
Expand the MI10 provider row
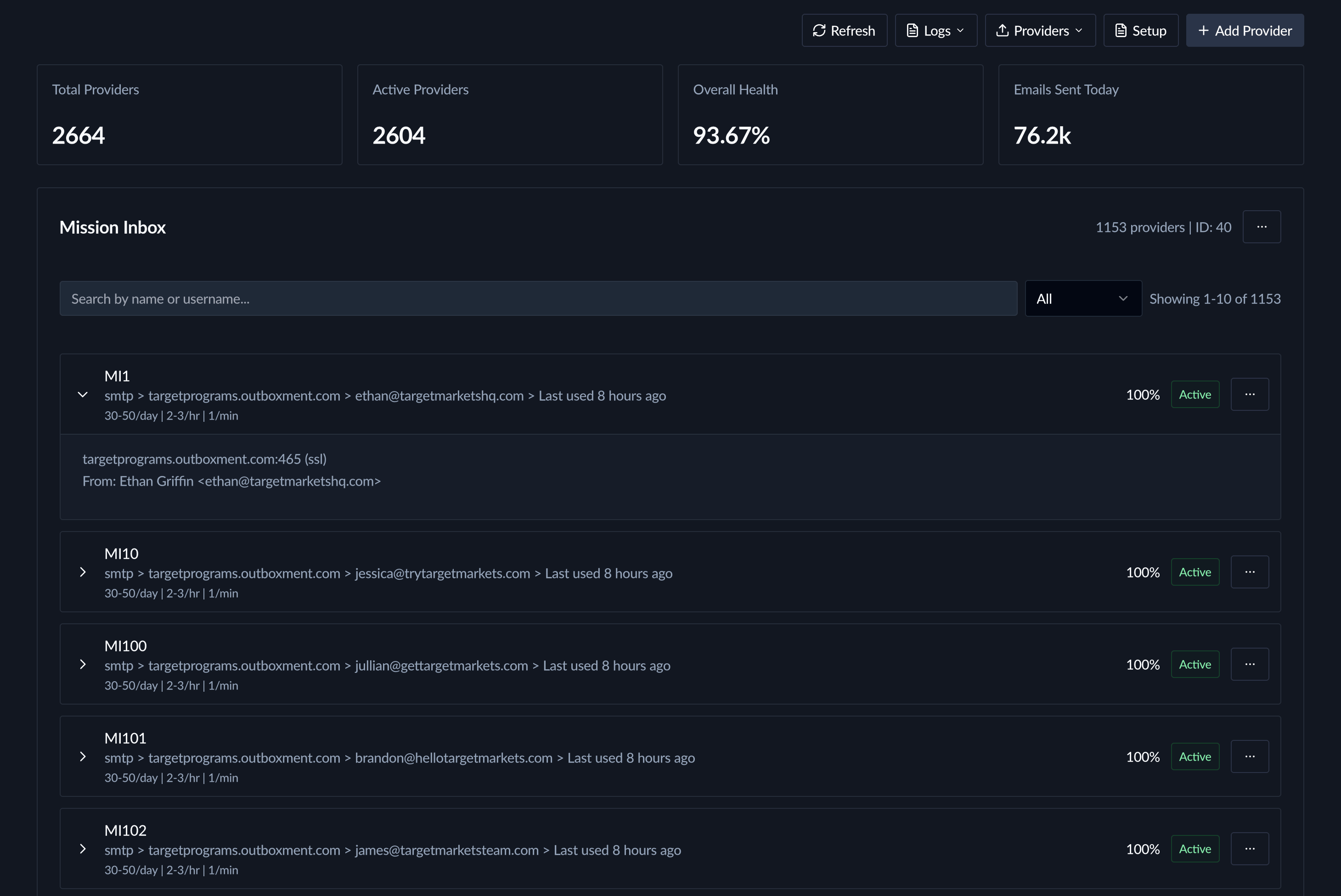(x=83, y=572)
